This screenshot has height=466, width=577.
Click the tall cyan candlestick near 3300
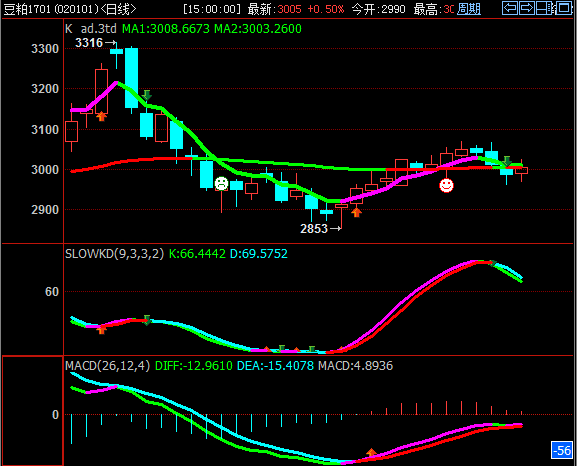click(131, 78)
